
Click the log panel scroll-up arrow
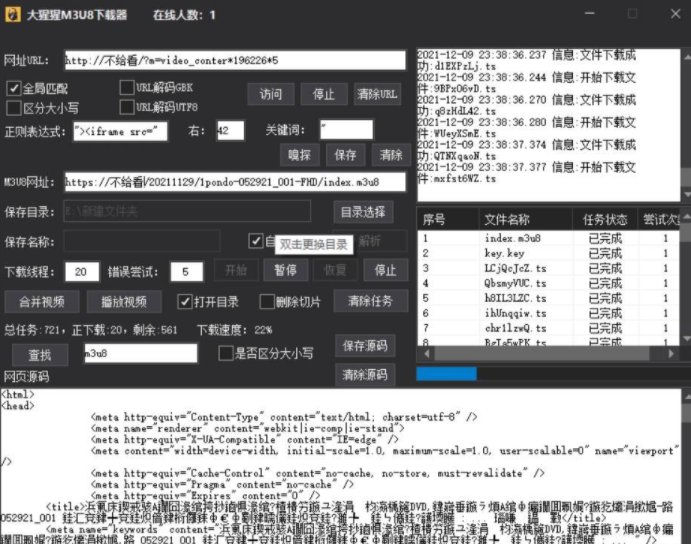coord(684,54)
